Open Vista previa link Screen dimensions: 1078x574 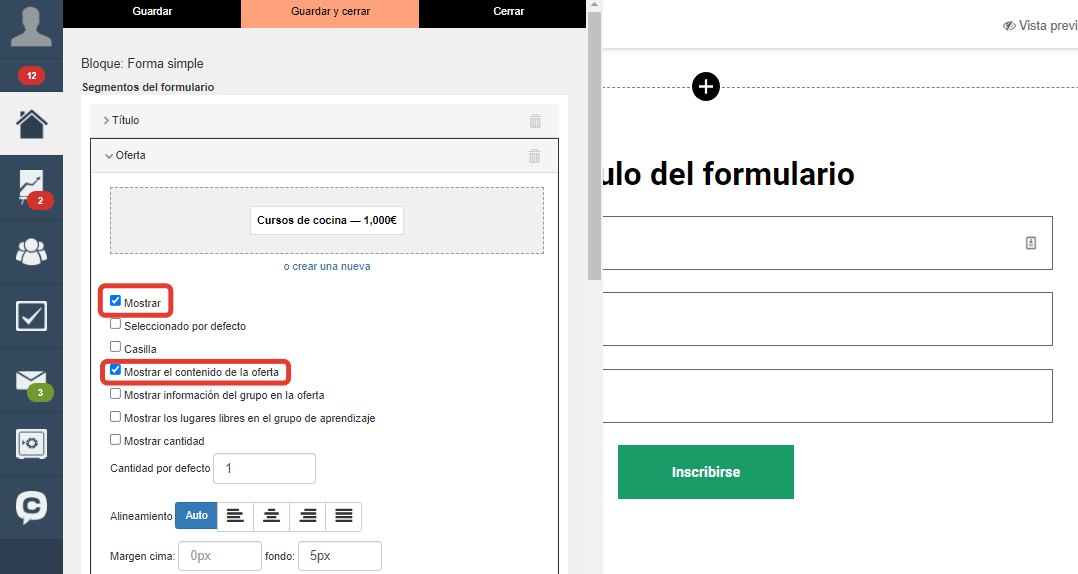point(1040,25)
